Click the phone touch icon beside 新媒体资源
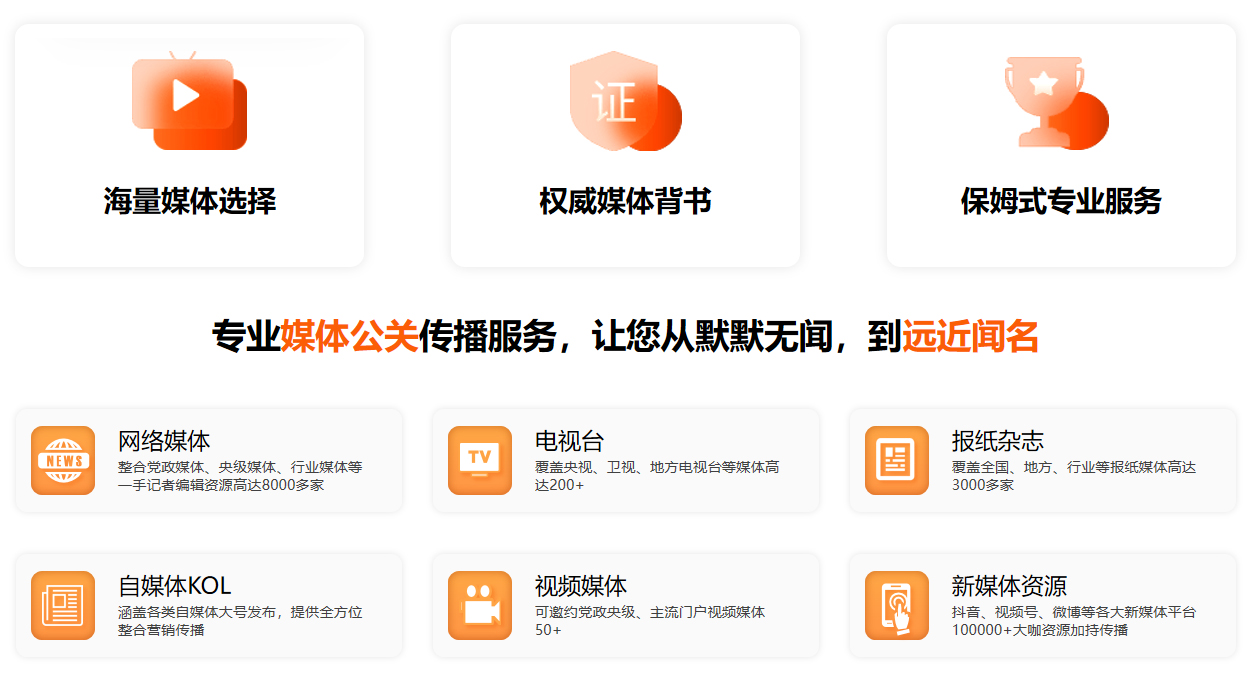The height and width of the screenshot is (693, 1249). (x=897, y=605)
